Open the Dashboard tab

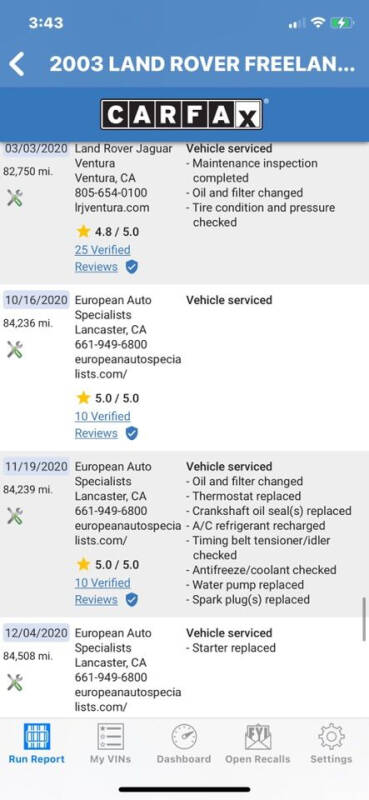click(184, 743)
